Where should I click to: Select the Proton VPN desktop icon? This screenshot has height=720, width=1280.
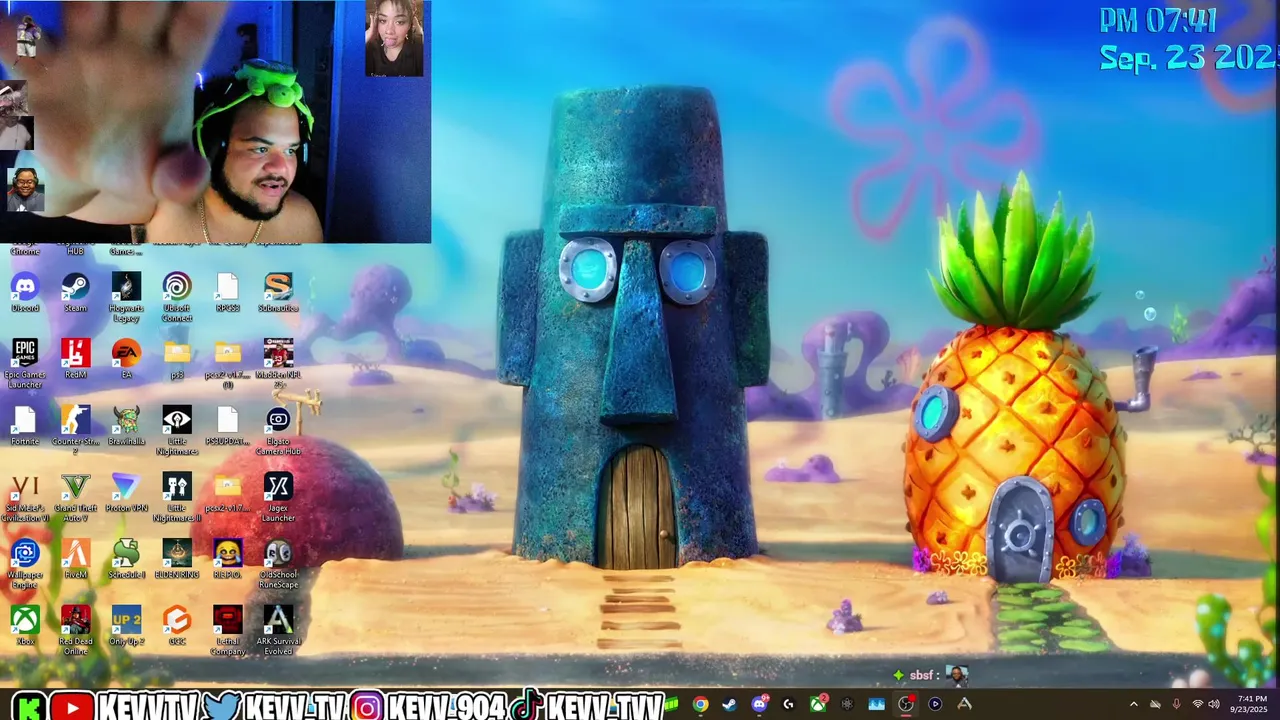click(x=126, y=493)
